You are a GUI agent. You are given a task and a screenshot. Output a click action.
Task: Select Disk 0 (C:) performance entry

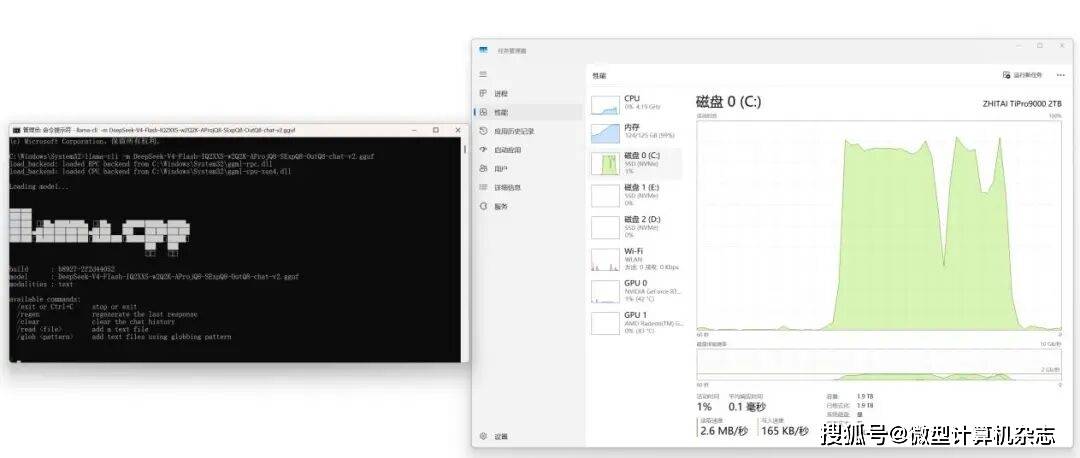pos(636,164)
